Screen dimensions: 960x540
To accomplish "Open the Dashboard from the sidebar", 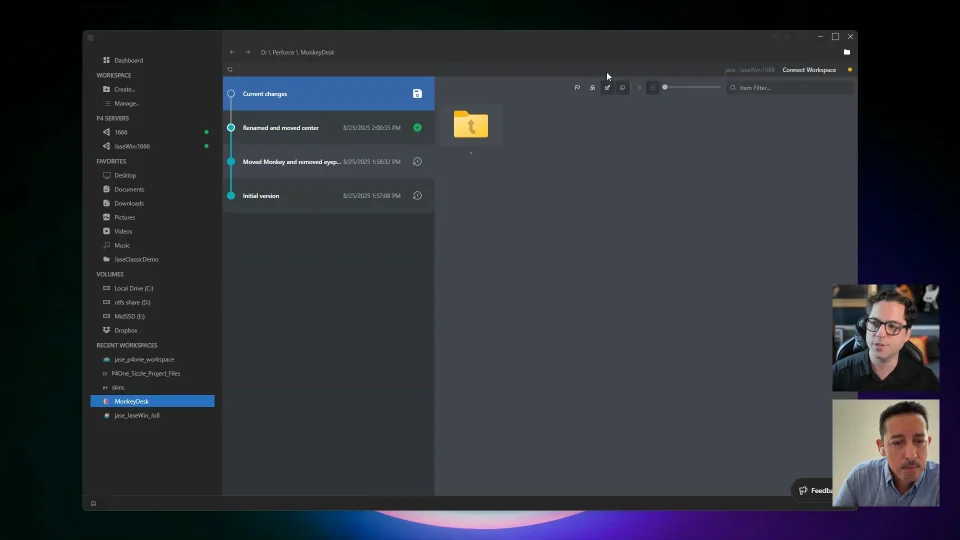I will click(128, 60).
